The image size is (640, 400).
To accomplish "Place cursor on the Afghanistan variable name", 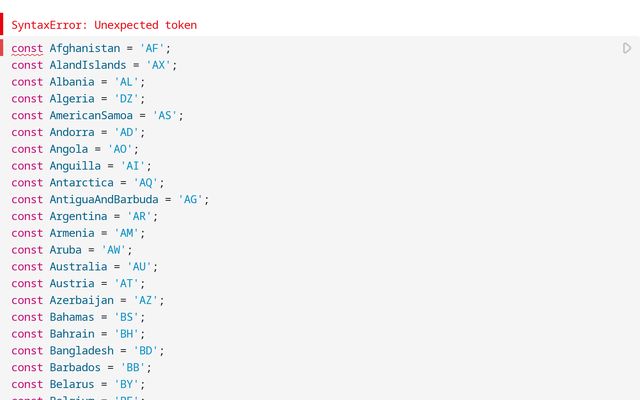I will pos(85,48).
